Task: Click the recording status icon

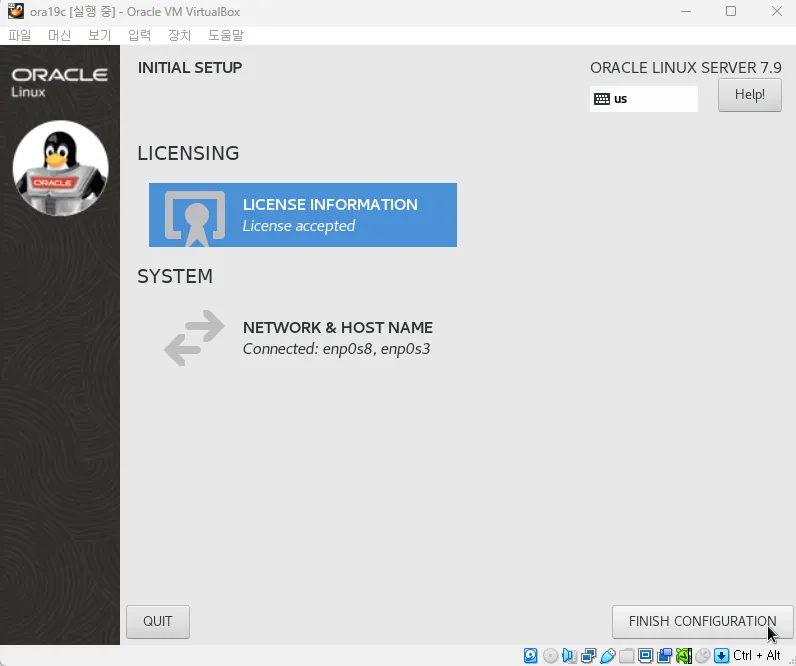Action: coord(665,655)
